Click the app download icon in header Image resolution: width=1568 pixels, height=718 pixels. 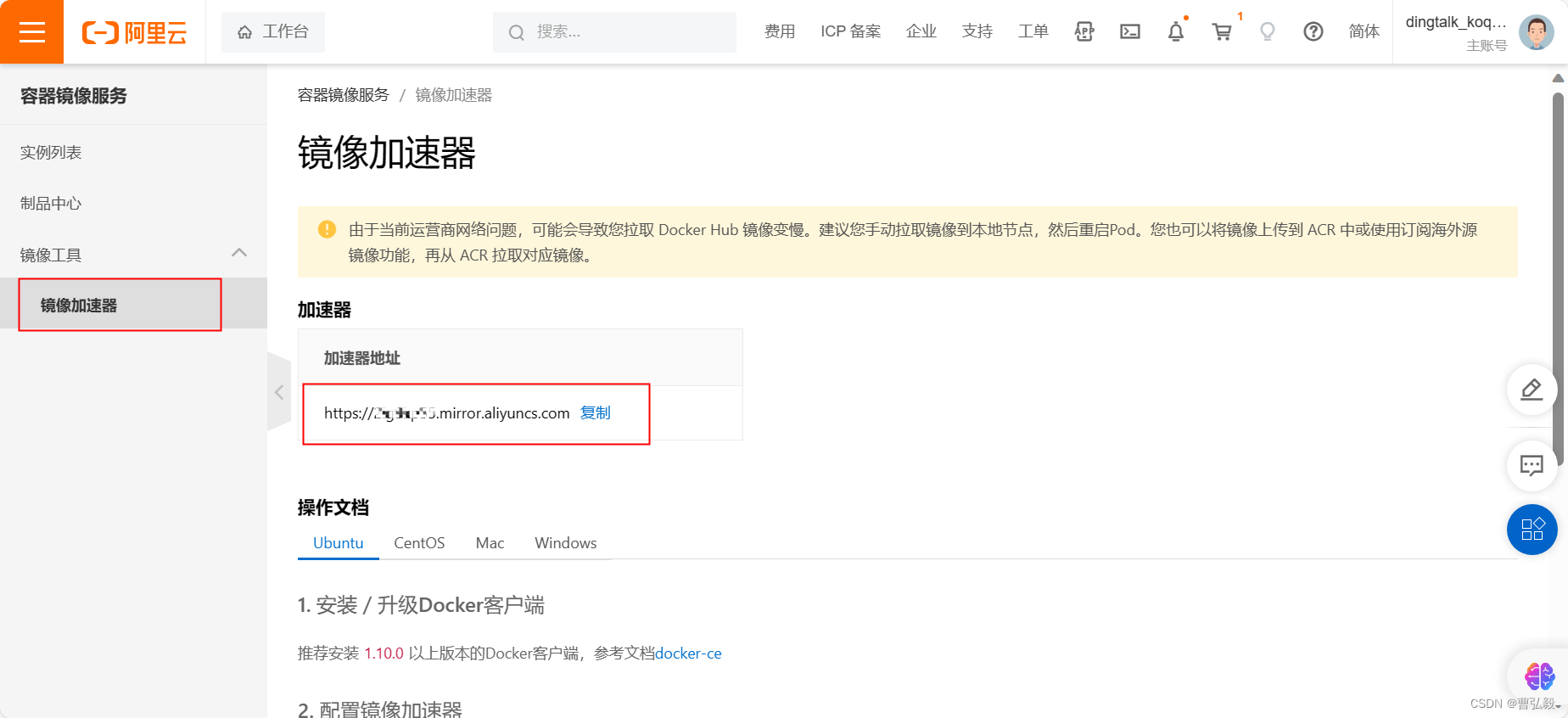click(x=1084, y=31)
